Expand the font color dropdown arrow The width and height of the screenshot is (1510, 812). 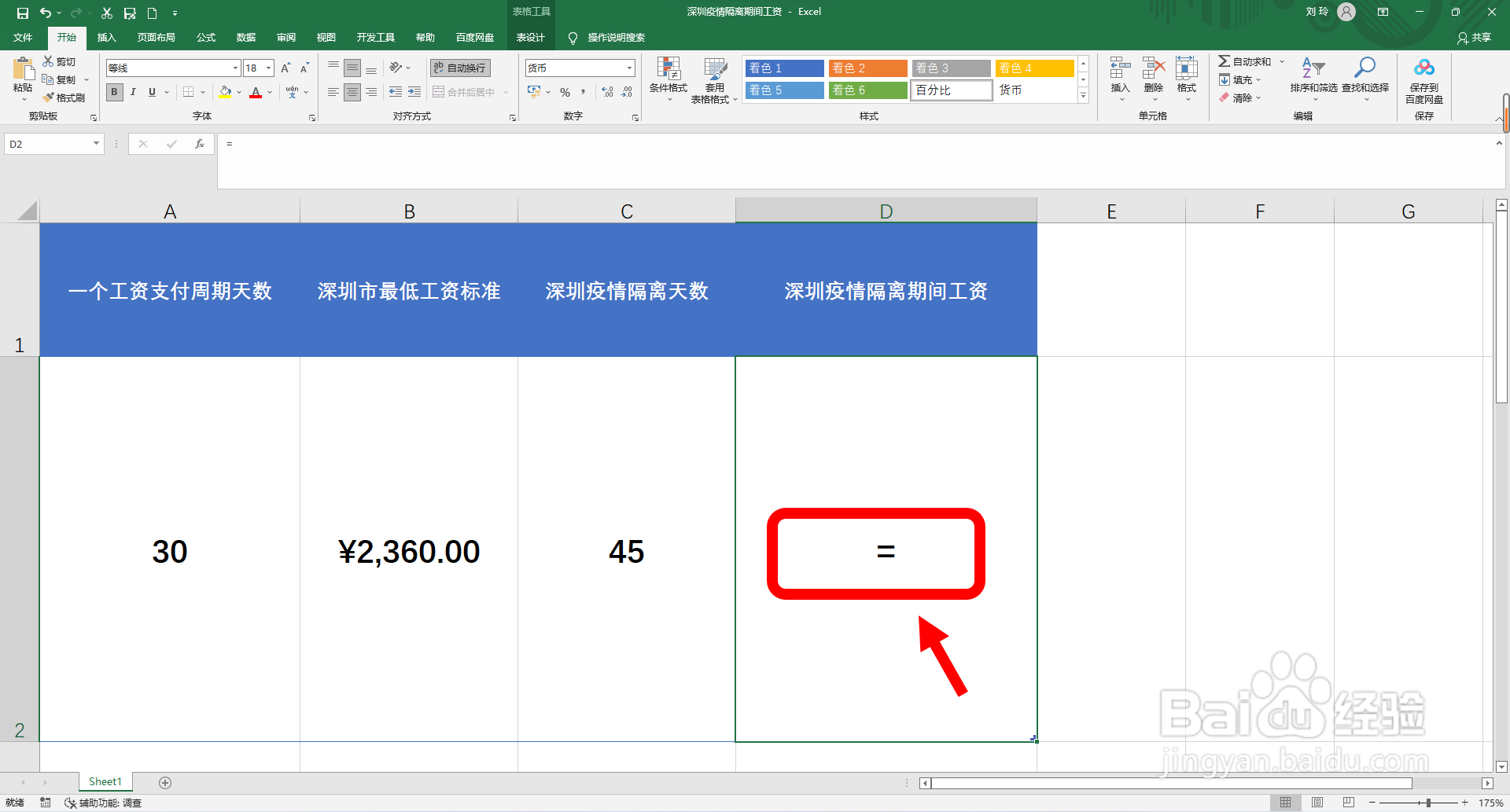tap(270, 92)
